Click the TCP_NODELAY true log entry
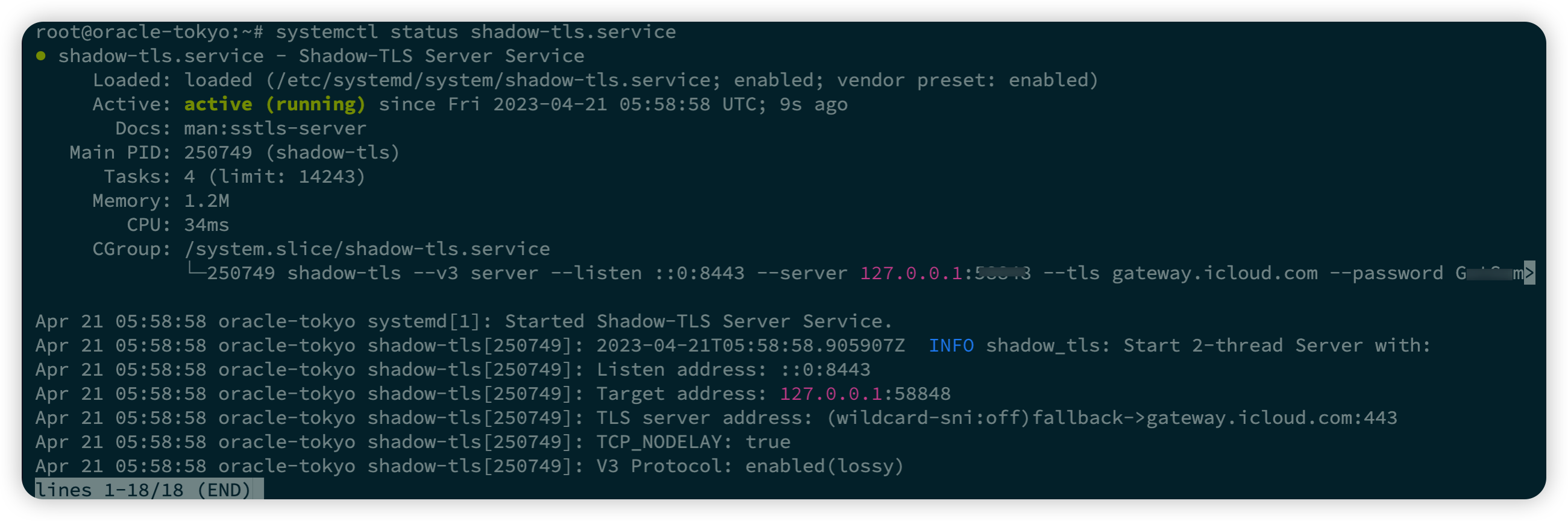The width and height of the screenshot is (1568, 521). point(693,442)
